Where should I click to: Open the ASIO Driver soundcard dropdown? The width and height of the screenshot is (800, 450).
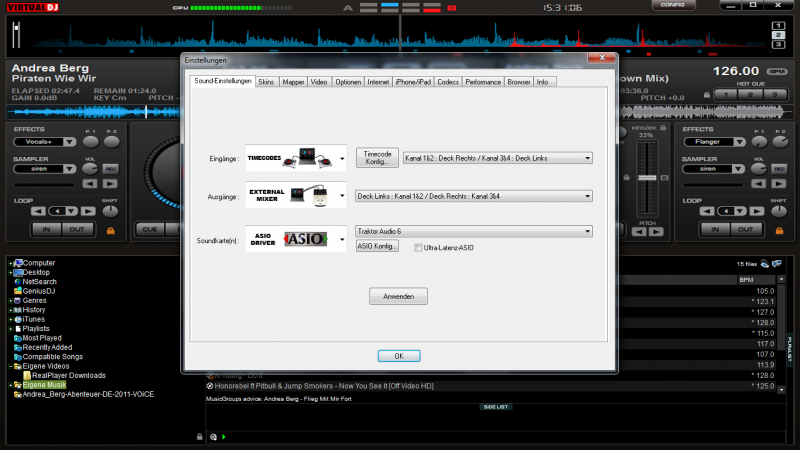(x=296, y=239)
